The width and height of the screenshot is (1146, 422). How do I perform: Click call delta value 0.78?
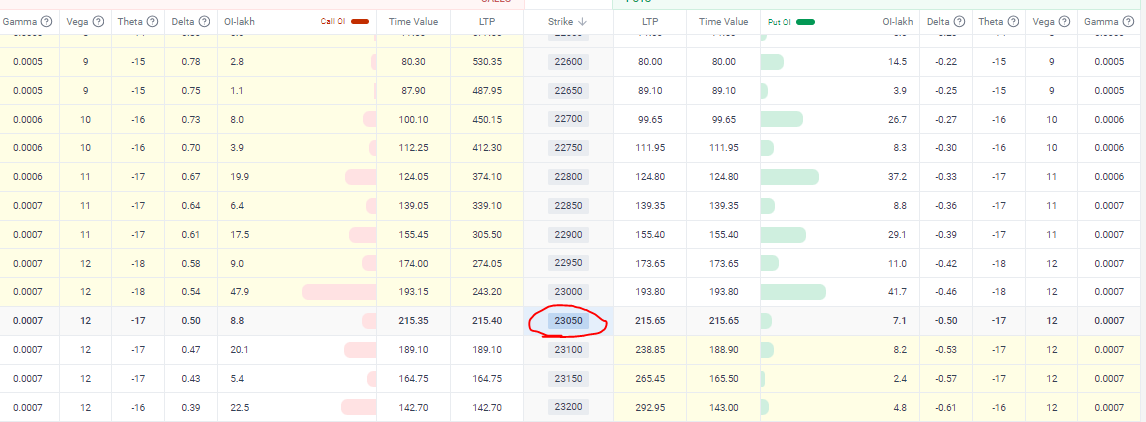(x=191, y=62)
